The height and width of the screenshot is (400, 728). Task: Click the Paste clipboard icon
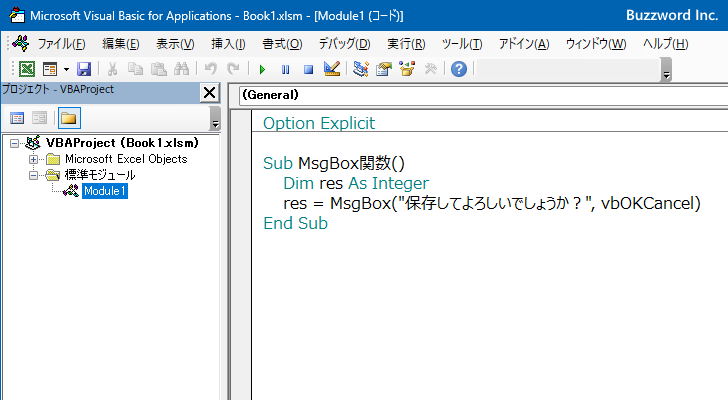click(158, 69)
